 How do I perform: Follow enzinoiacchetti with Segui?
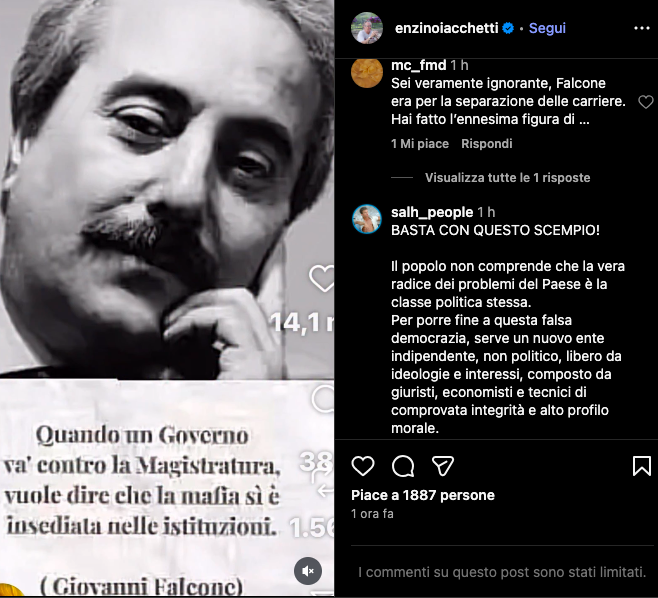click(x=547, y=28)
